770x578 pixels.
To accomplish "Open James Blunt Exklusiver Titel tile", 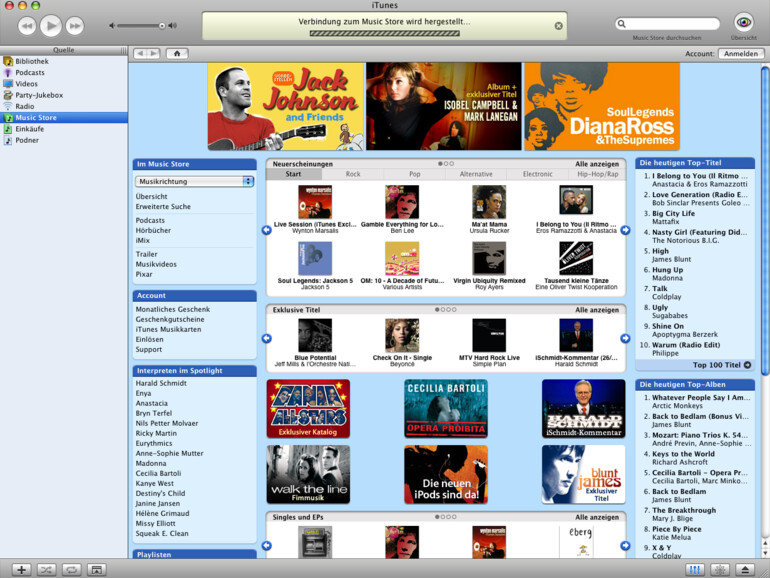I will pyautogui.click(x=583, y=474).
